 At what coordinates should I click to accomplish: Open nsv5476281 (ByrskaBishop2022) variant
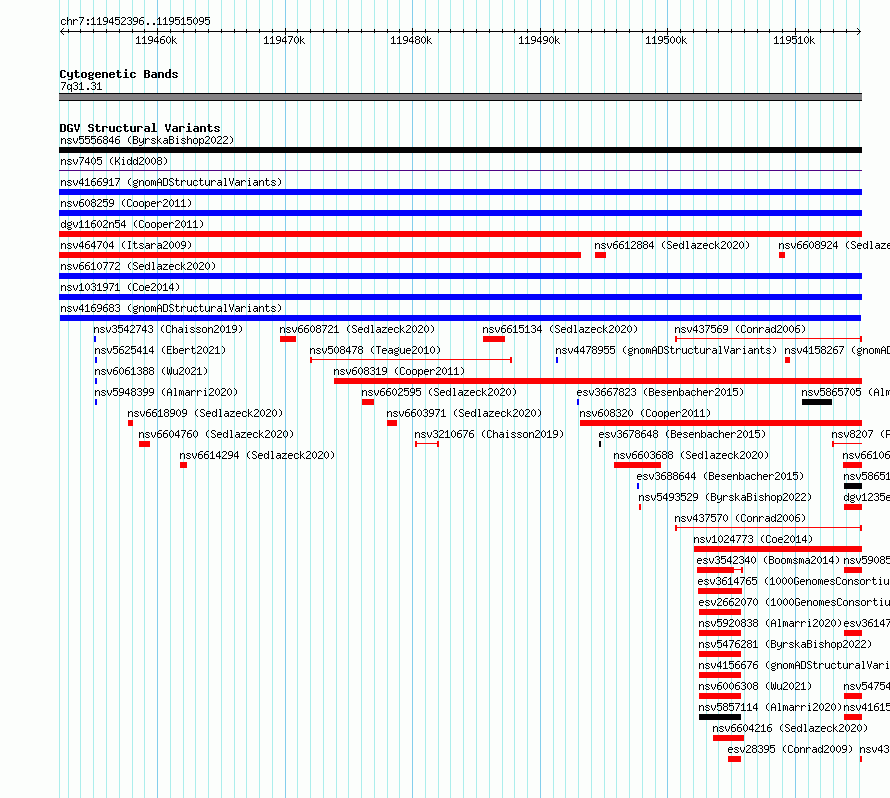tap(785, 644)
